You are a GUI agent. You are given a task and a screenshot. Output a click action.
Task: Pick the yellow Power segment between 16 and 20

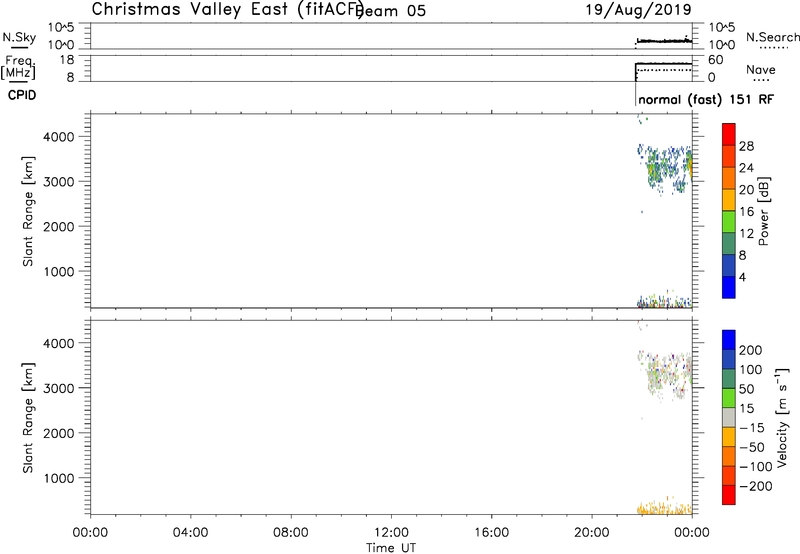point(729,200)
